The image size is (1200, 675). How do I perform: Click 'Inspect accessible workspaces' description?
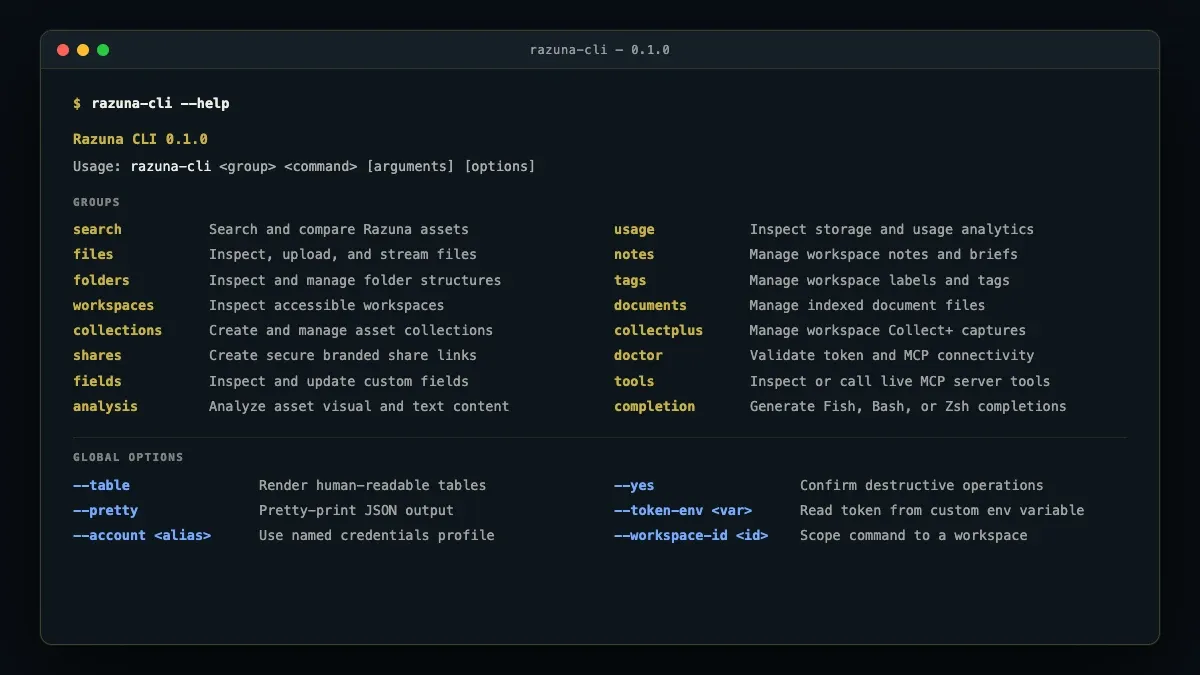tap(327, 305)
